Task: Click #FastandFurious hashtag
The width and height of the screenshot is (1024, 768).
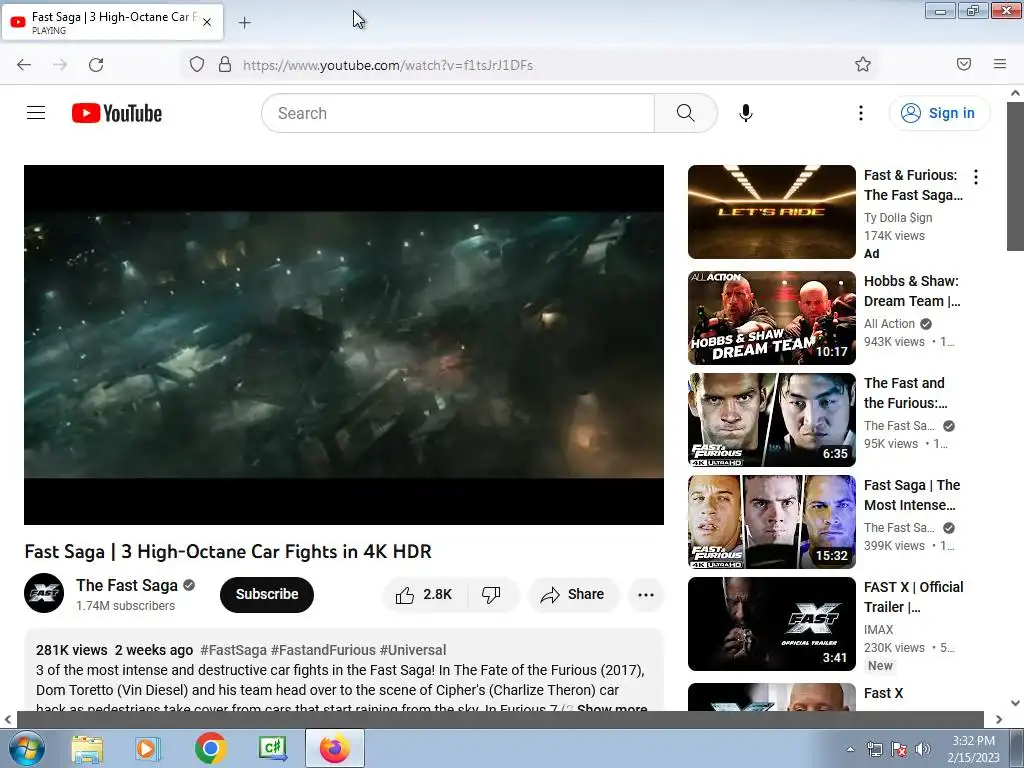Action: pos(323,650)
